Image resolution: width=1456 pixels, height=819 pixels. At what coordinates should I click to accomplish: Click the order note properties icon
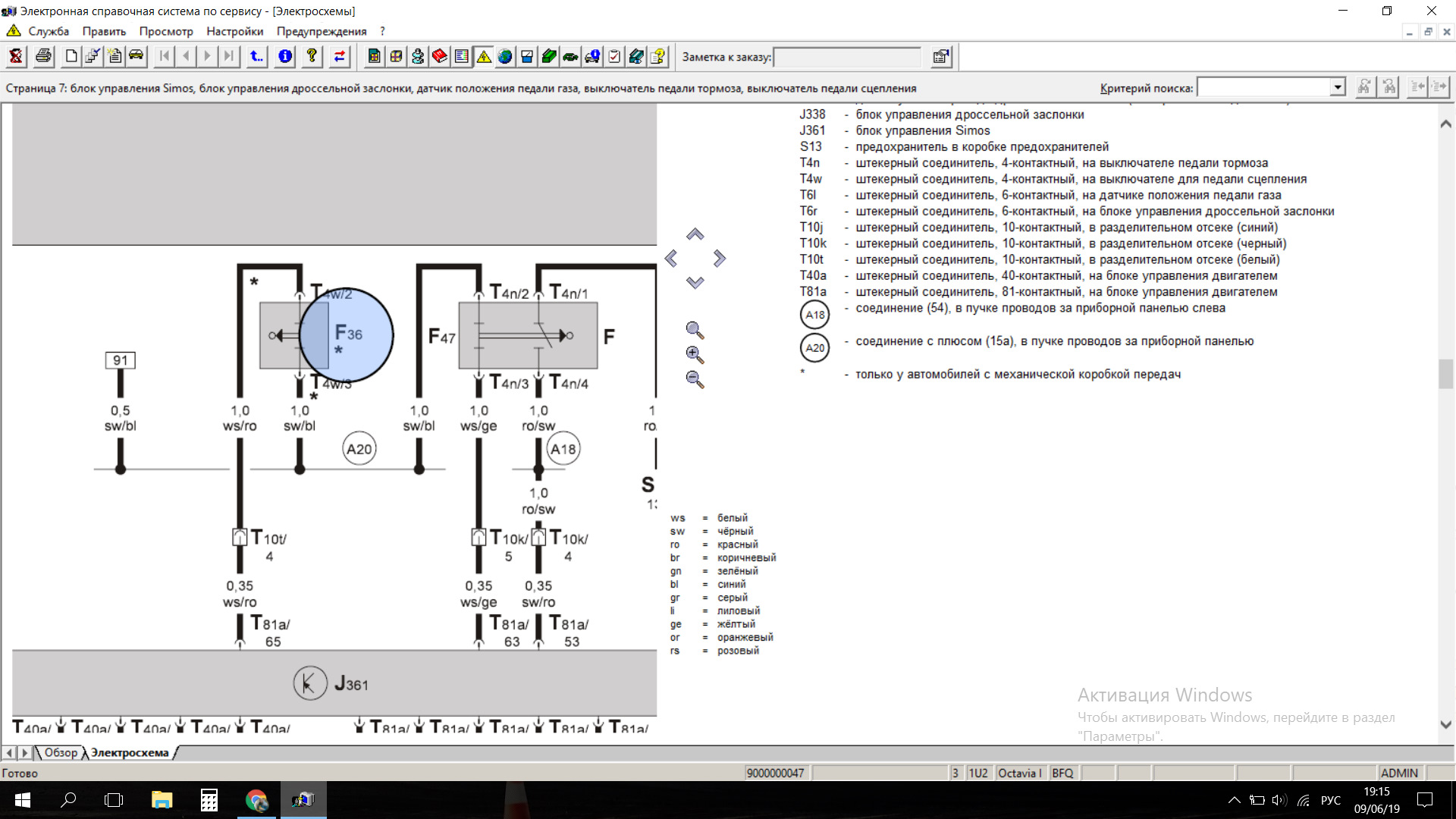(941, 57)
